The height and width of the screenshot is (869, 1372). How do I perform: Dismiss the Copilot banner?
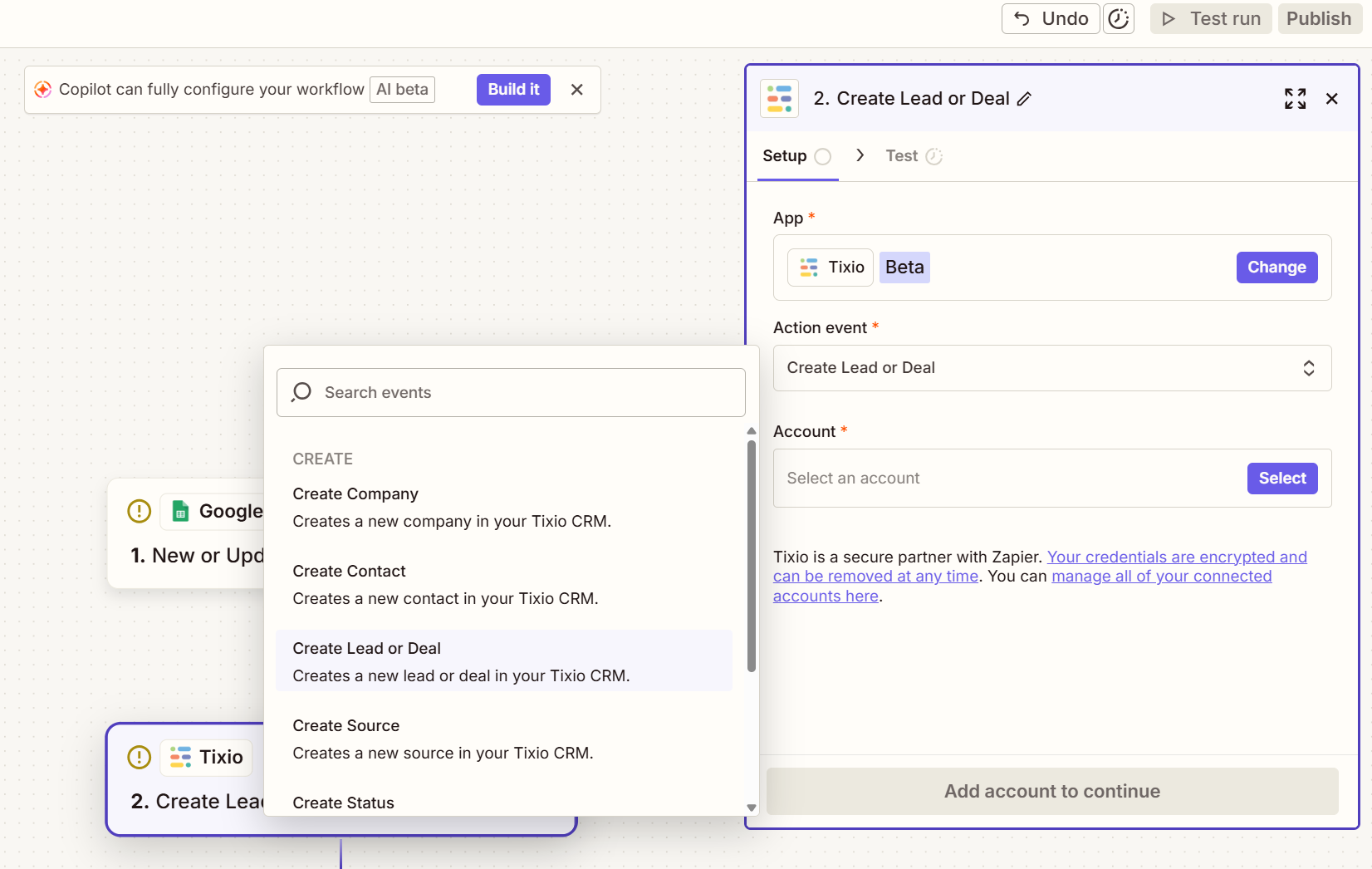click(x=577, y=90)
